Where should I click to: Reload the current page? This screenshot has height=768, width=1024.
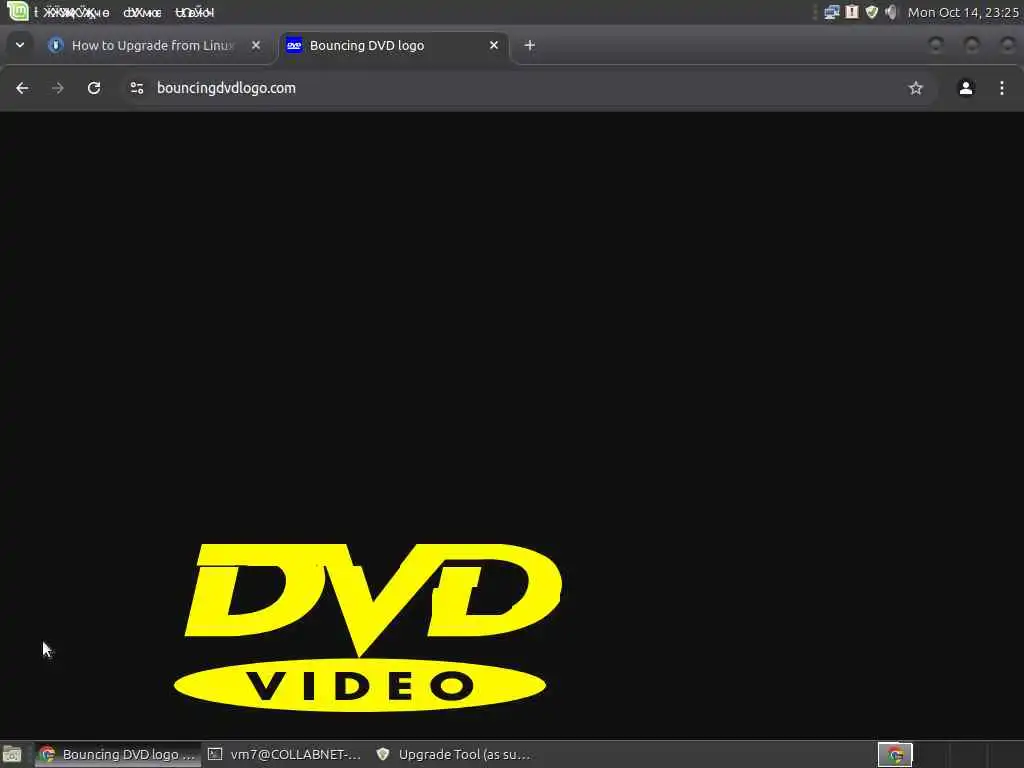tap(94, 88)
